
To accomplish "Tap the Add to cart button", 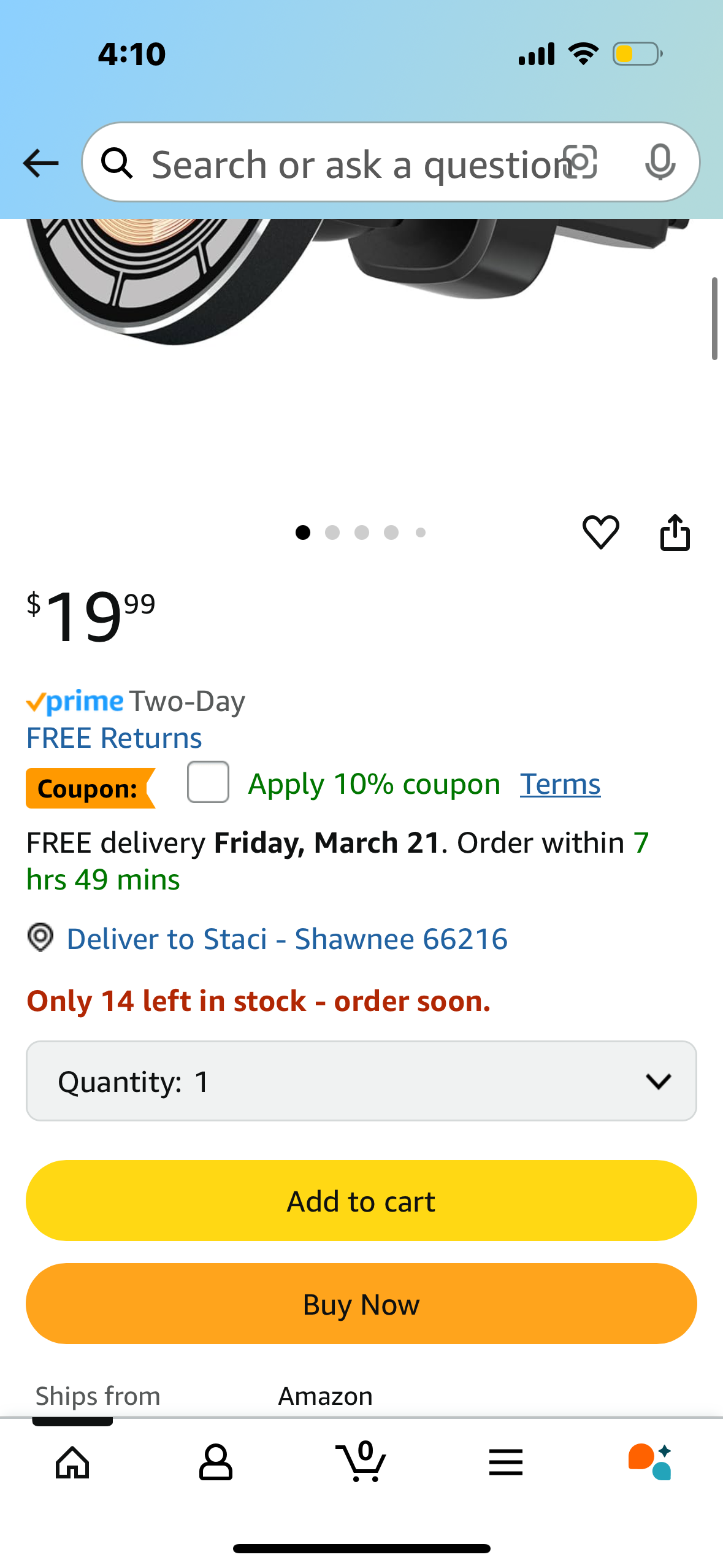I will (x=361, y=1201).
